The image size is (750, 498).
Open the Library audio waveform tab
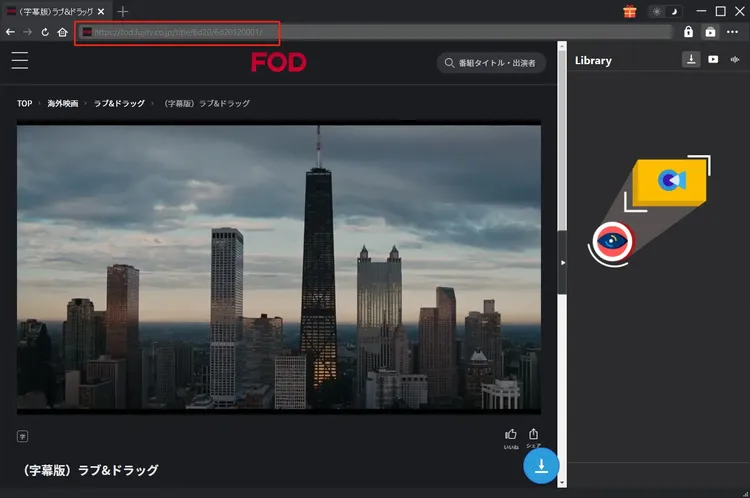pos(735,60)
